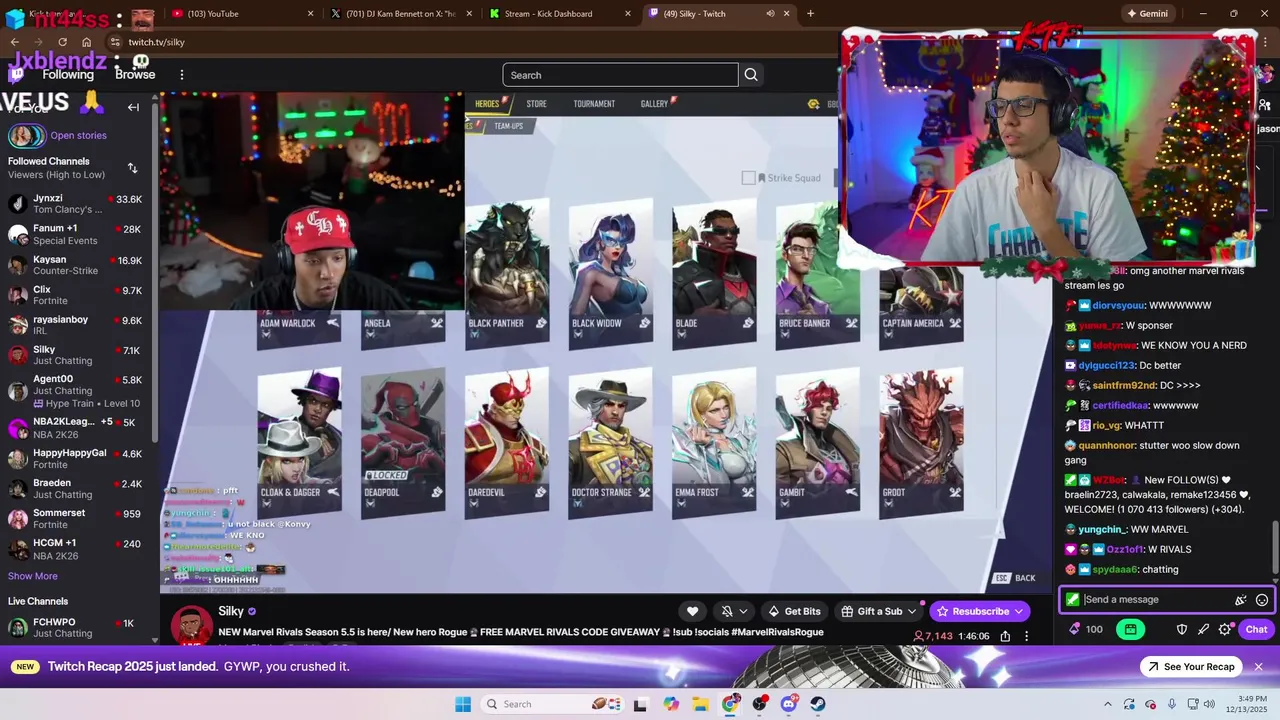
Task: Click the purple Chat send button
Action: click(x=1257, y=629)
